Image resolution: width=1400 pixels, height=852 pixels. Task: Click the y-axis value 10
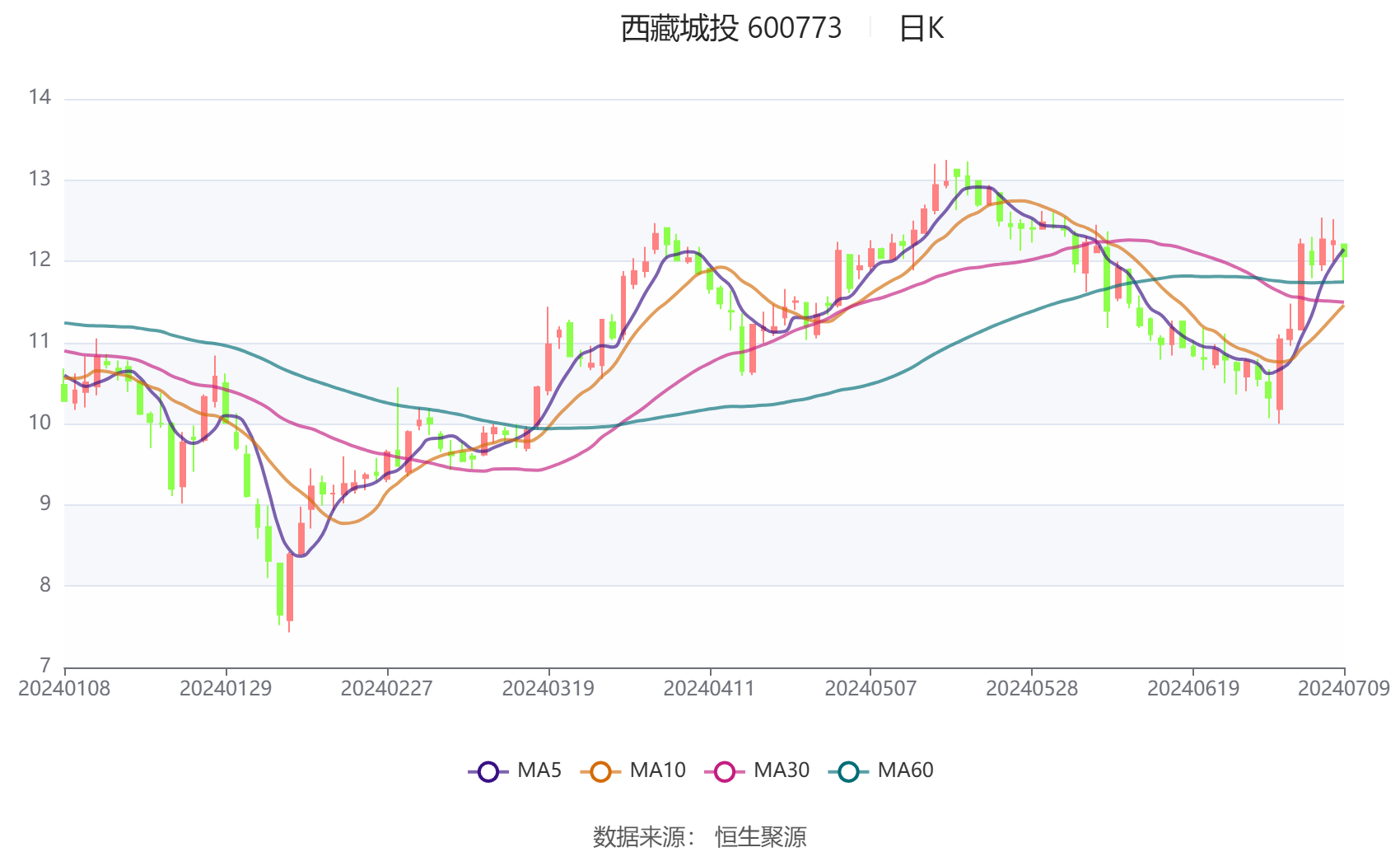(40, 424)
